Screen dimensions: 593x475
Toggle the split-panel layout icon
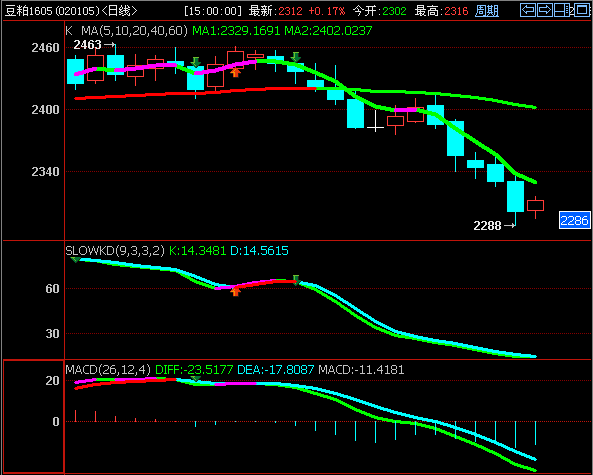coord(562,10)
